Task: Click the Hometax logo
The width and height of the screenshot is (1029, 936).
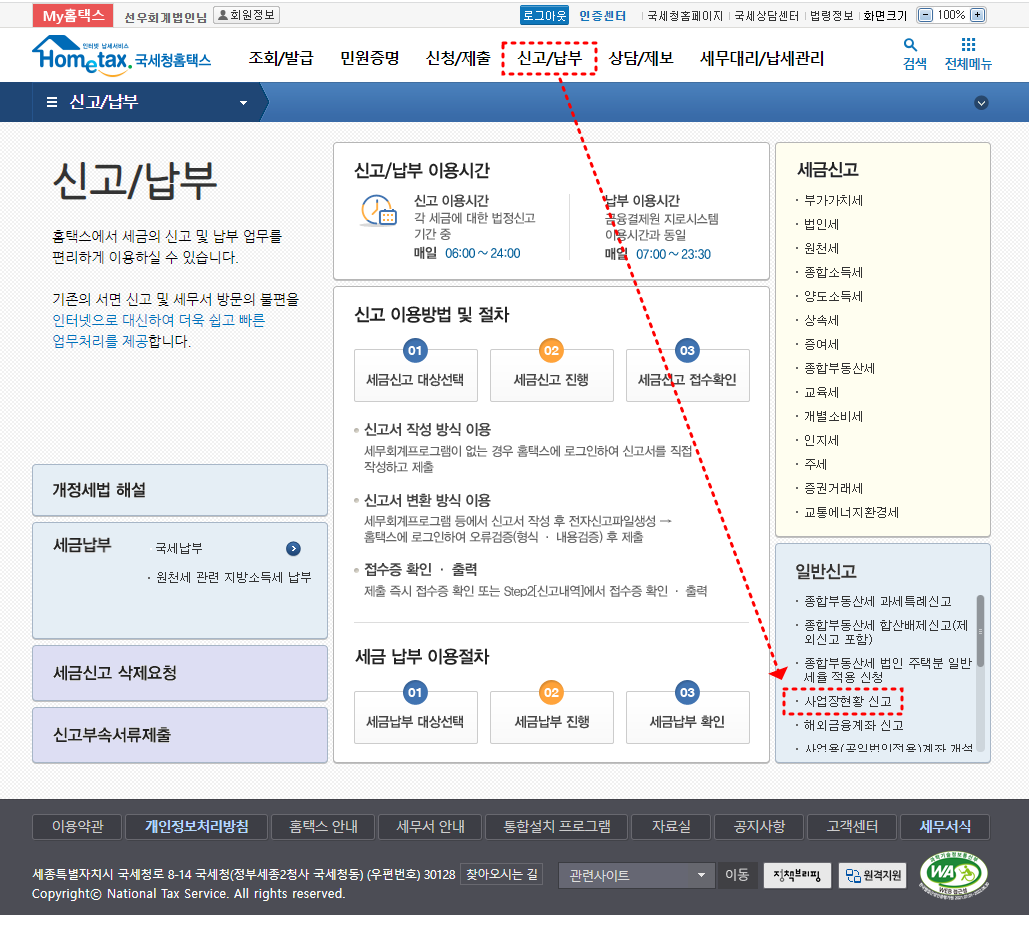Action: [121, 54]
